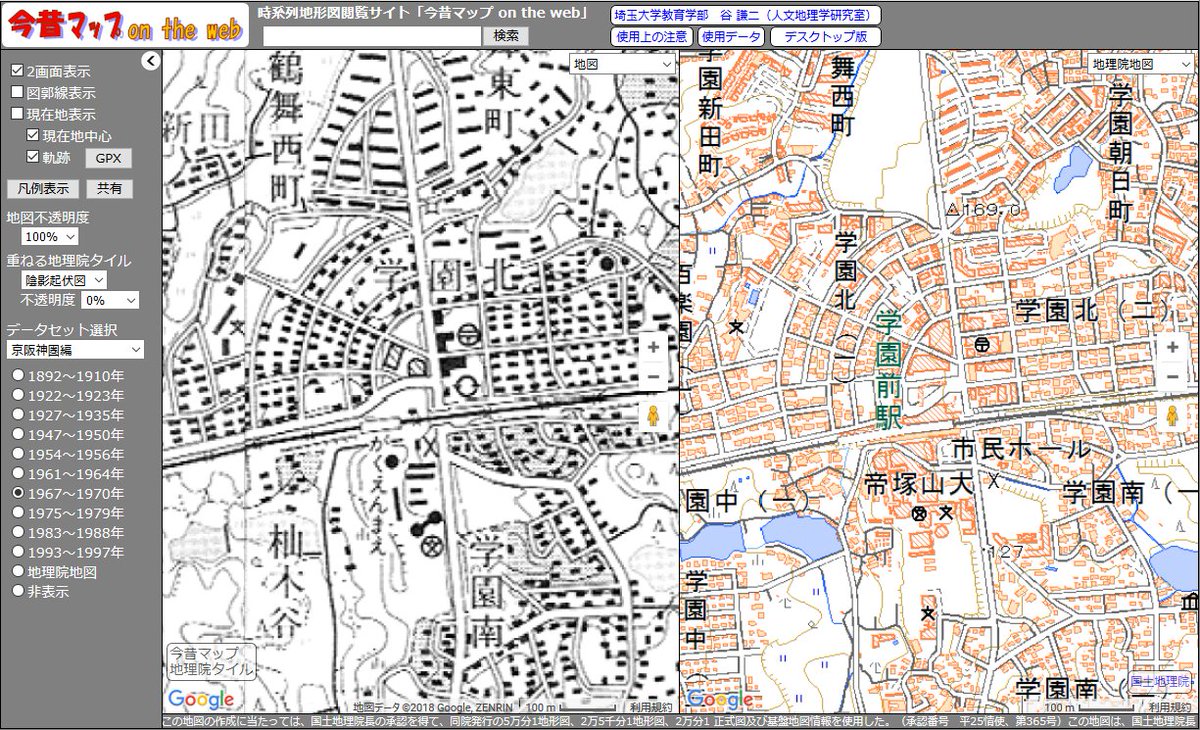
Task: Toggle 2画面表示 checkbox
Action: click(x=17, y=72)
